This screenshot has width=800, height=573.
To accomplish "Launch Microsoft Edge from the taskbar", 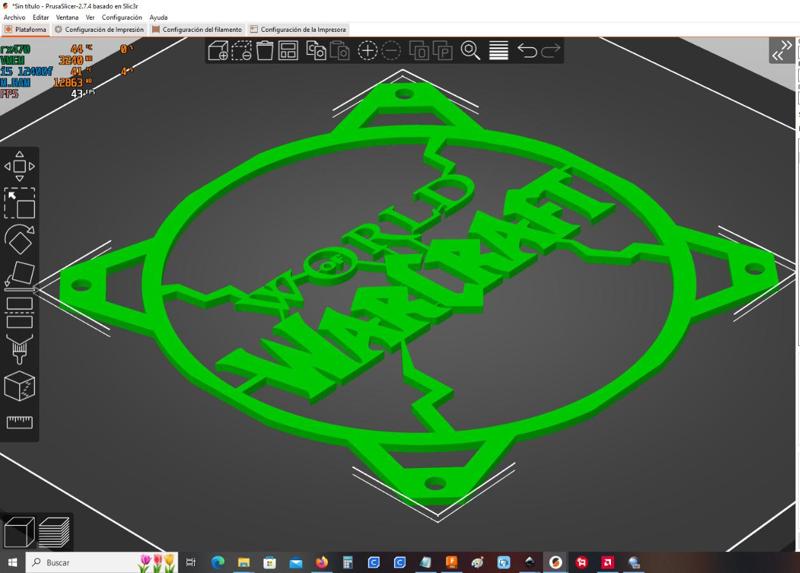I will click(x=218, y=562).
